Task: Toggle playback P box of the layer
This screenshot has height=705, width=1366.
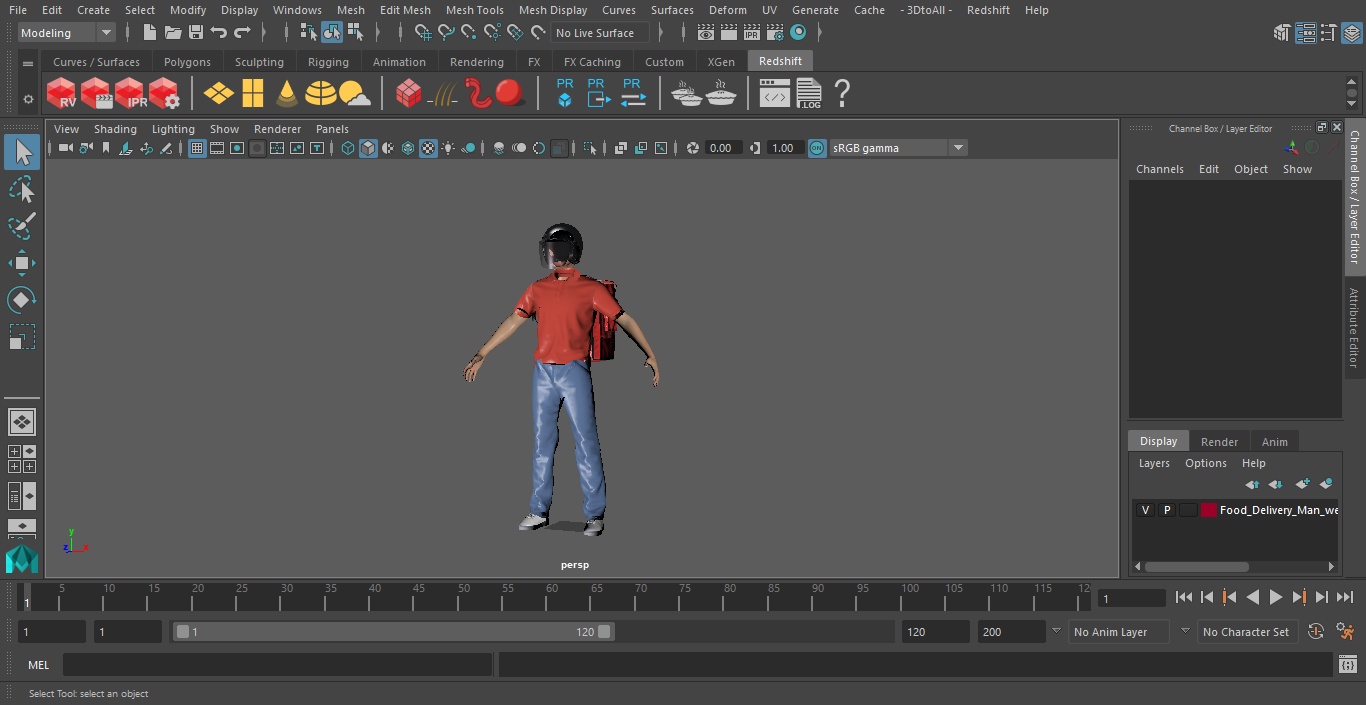Action: 1166,510
